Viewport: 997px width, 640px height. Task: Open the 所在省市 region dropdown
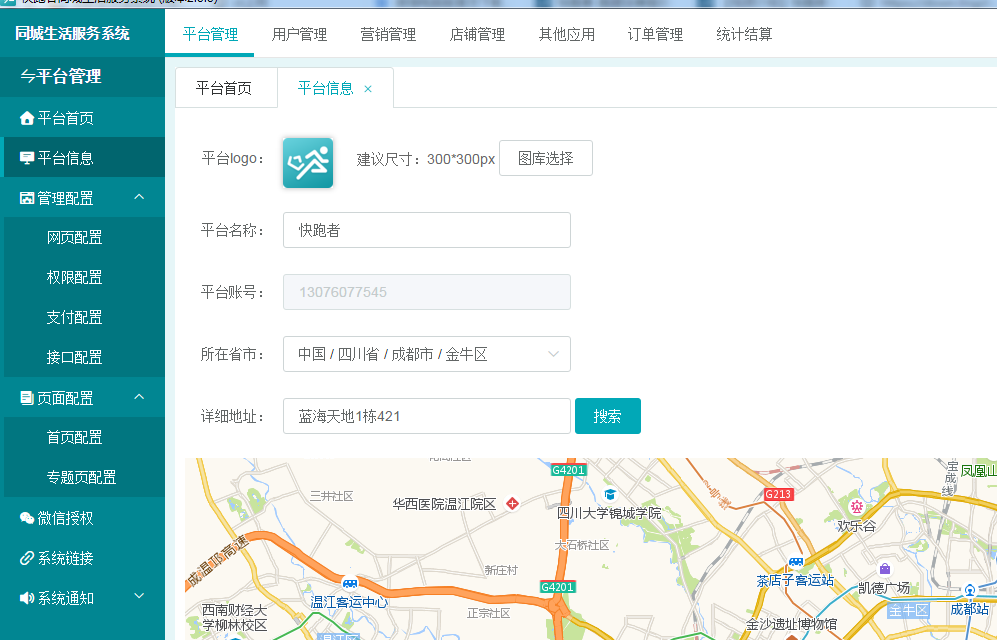[x=426, y=354]
